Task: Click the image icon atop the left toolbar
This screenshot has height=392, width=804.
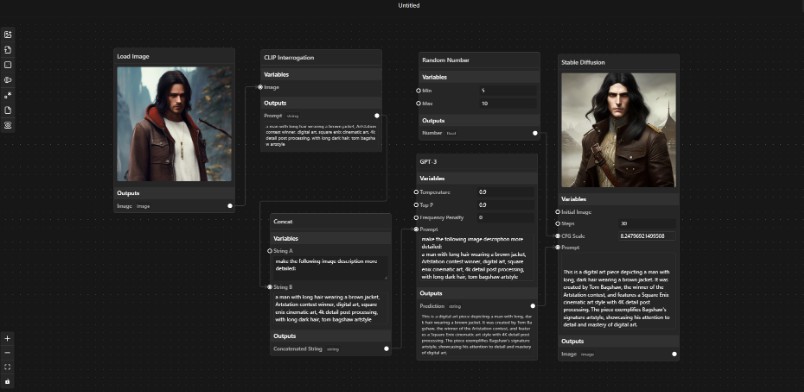Action: click(8, 35)
